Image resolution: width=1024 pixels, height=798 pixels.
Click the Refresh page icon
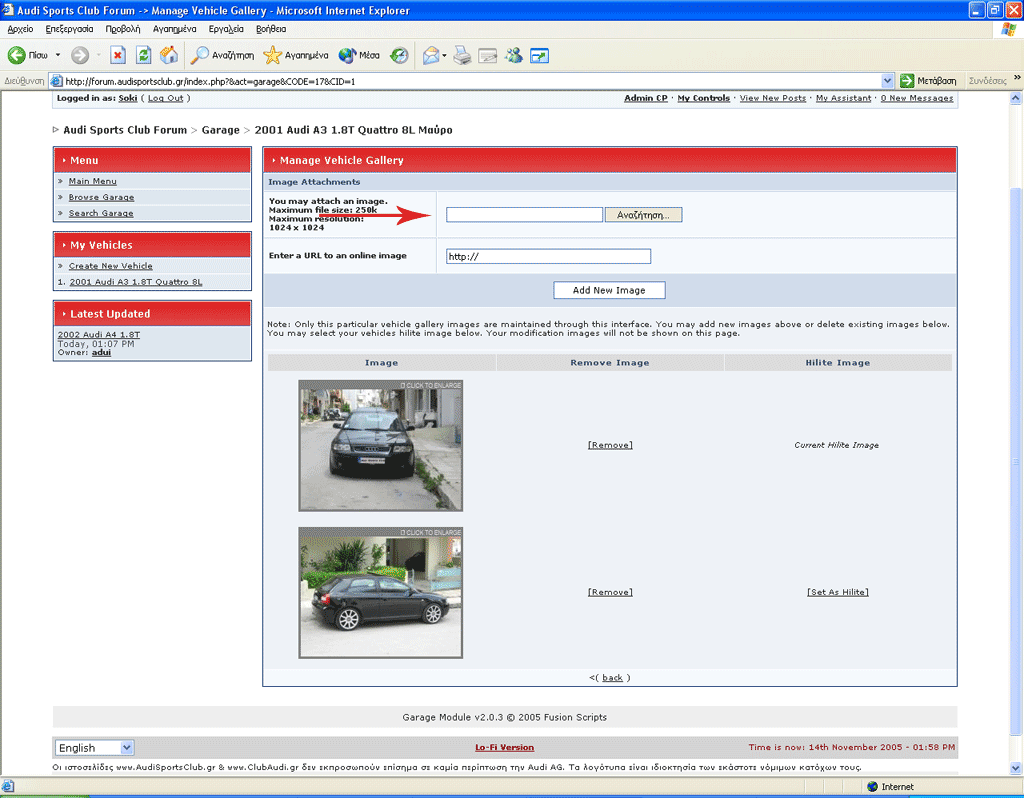point(144,56)
